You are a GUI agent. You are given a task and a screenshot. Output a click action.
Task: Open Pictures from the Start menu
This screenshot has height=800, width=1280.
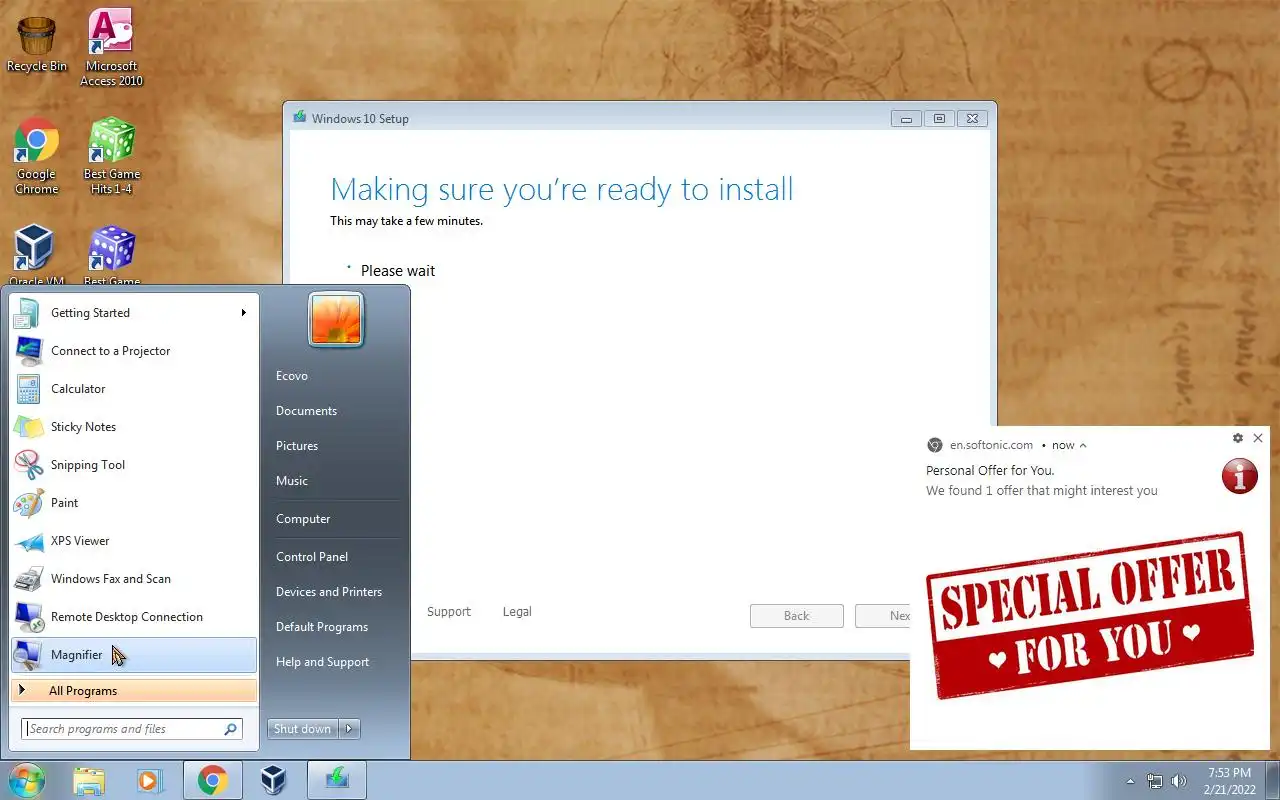297,446
